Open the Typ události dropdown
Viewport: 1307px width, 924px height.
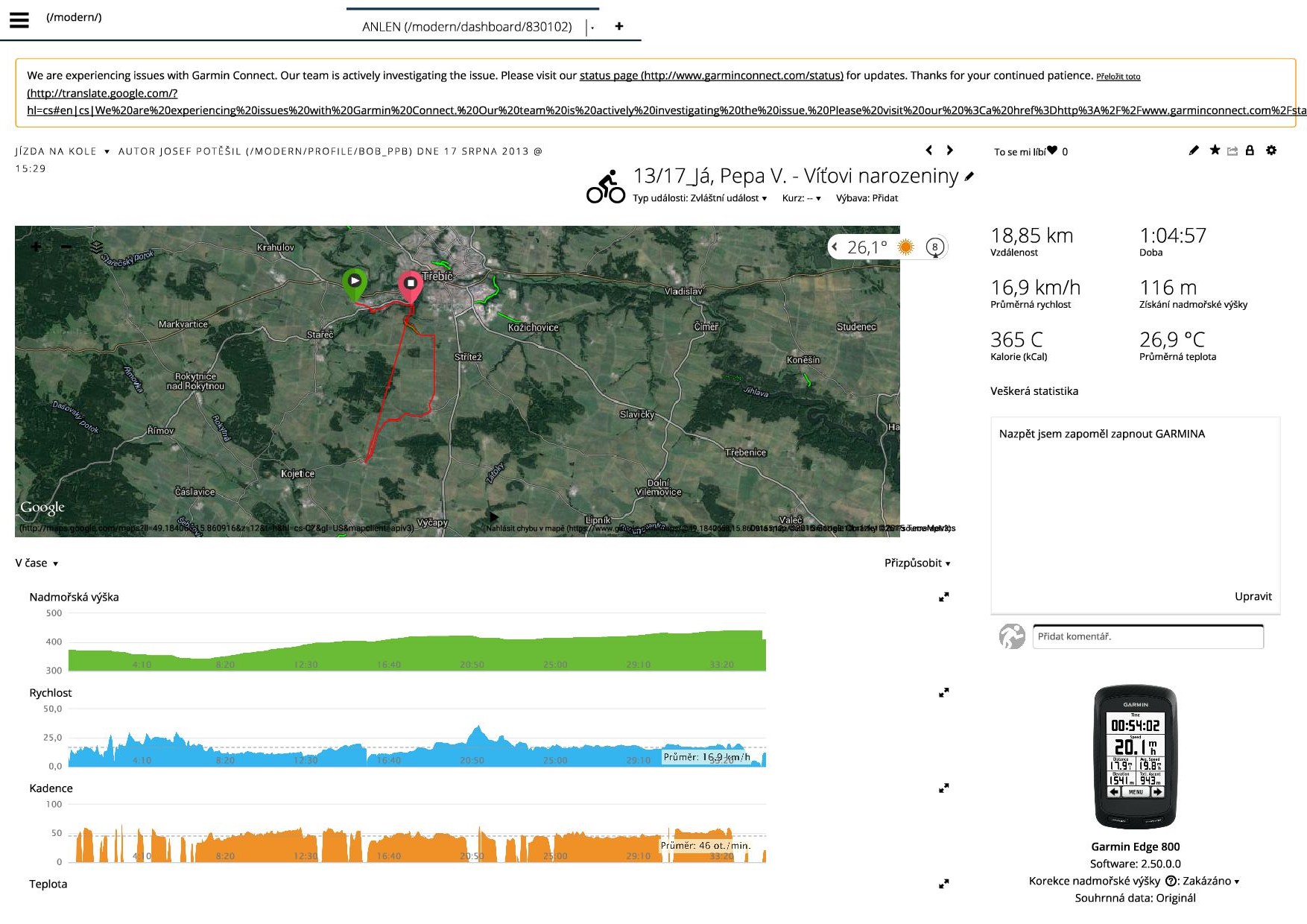699,198
